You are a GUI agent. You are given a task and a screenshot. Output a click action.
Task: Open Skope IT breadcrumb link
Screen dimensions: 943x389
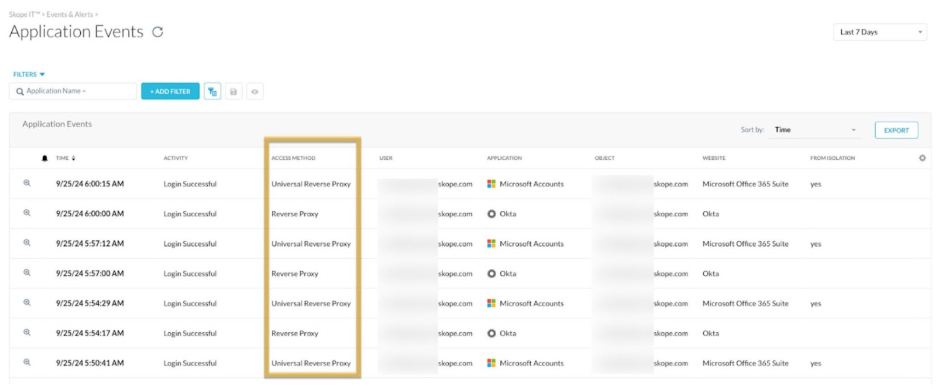coord(25,14)
